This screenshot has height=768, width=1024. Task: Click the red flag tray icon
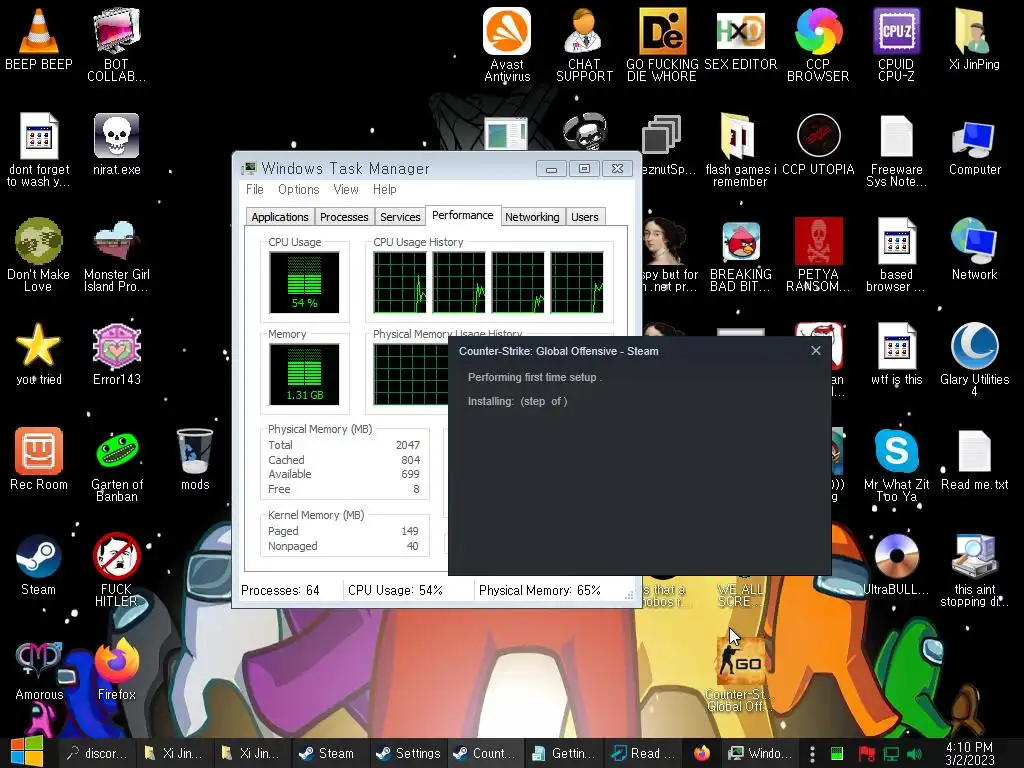click(867, 754)
